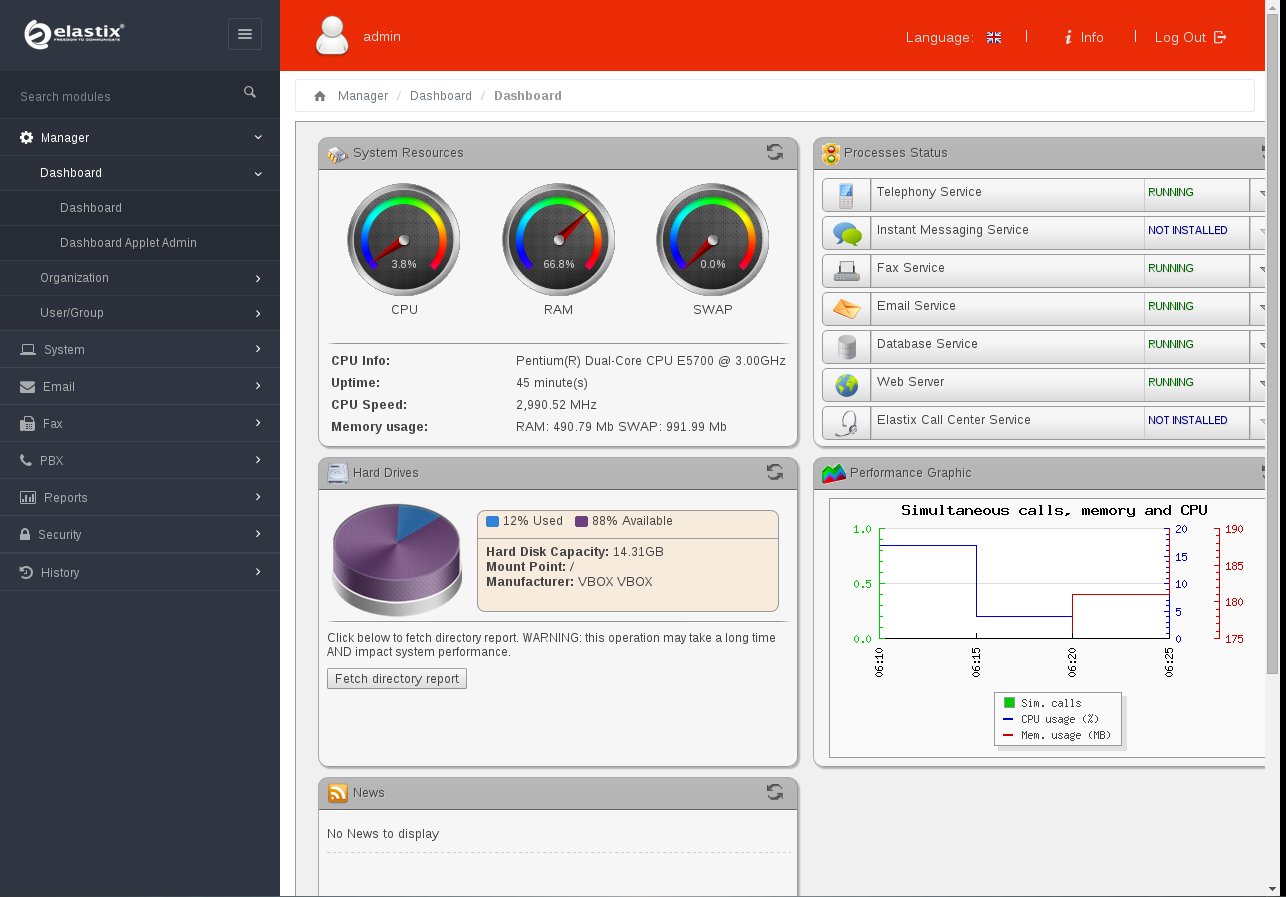Click the Fetch directory report button
1286x897 pixels.
(x=396, y=679)
